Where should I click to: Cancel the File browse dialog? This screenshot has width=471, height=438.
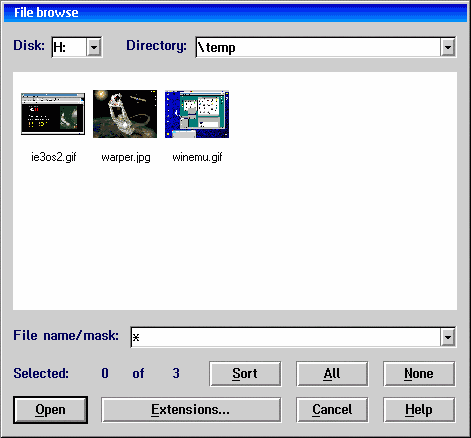332,410
